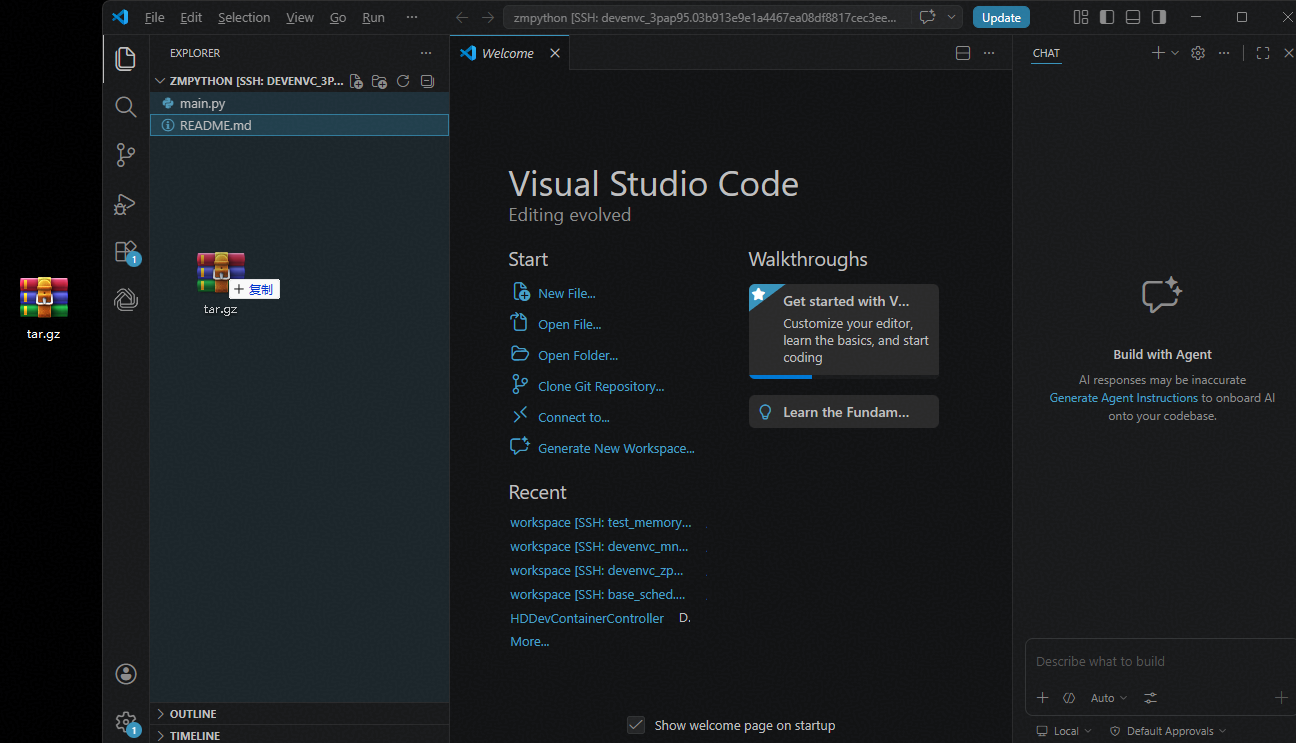Click the chat input field
This screenshot has width=1296, height=743.
[1150, 661]
